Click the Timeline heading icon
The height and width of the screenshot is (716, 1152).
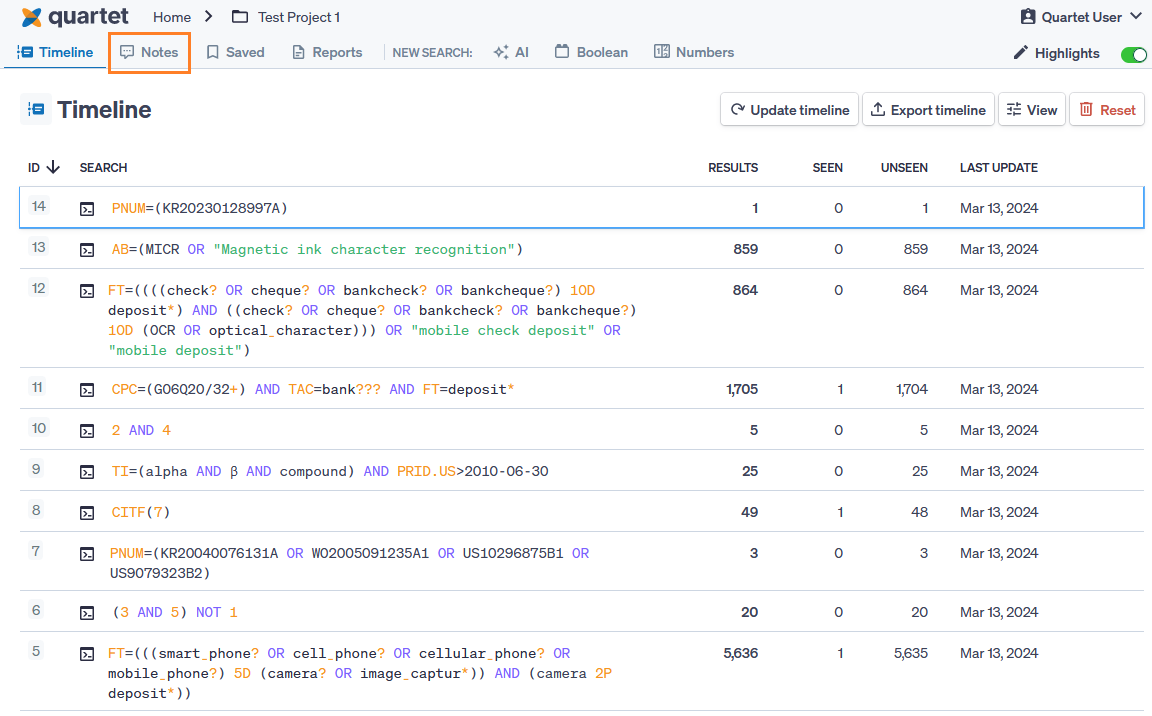click(35, 110)
